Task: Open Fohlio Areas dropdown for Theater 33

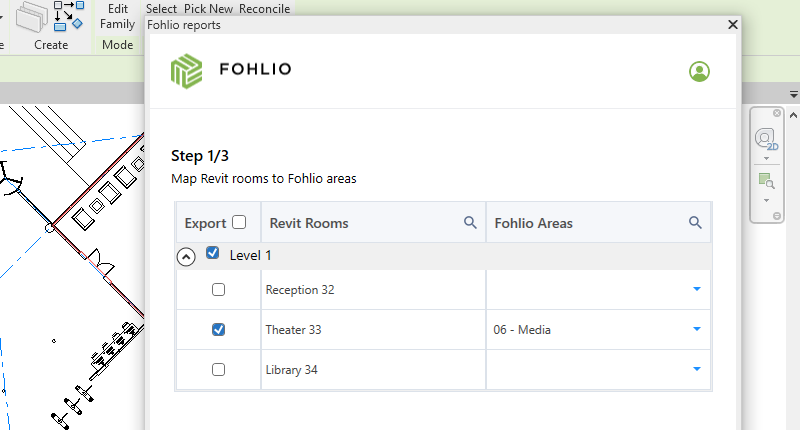Action: tap(697, 329)
